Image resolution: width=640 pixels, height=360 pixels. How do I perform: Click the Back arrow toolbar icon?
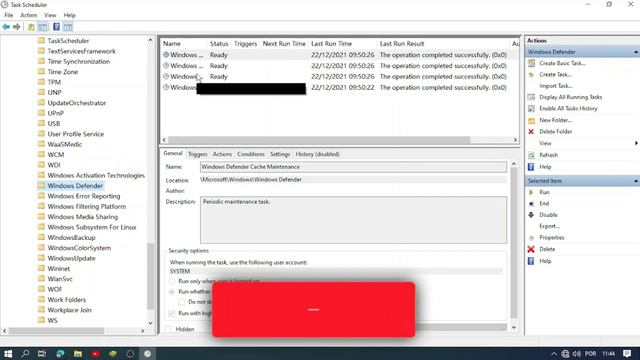[6, 27]
